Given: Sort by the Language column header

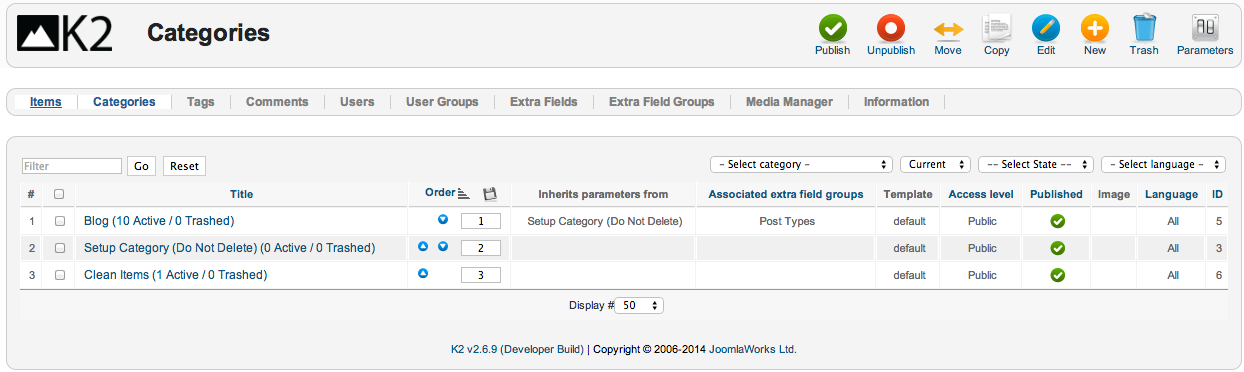Looking at the screenshot, I should click(1171, 194).
